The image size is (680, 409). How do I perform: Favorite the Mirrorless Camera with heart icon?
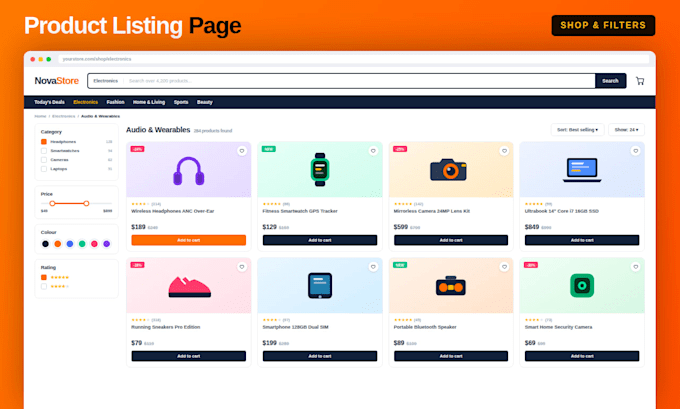point(504,151)
